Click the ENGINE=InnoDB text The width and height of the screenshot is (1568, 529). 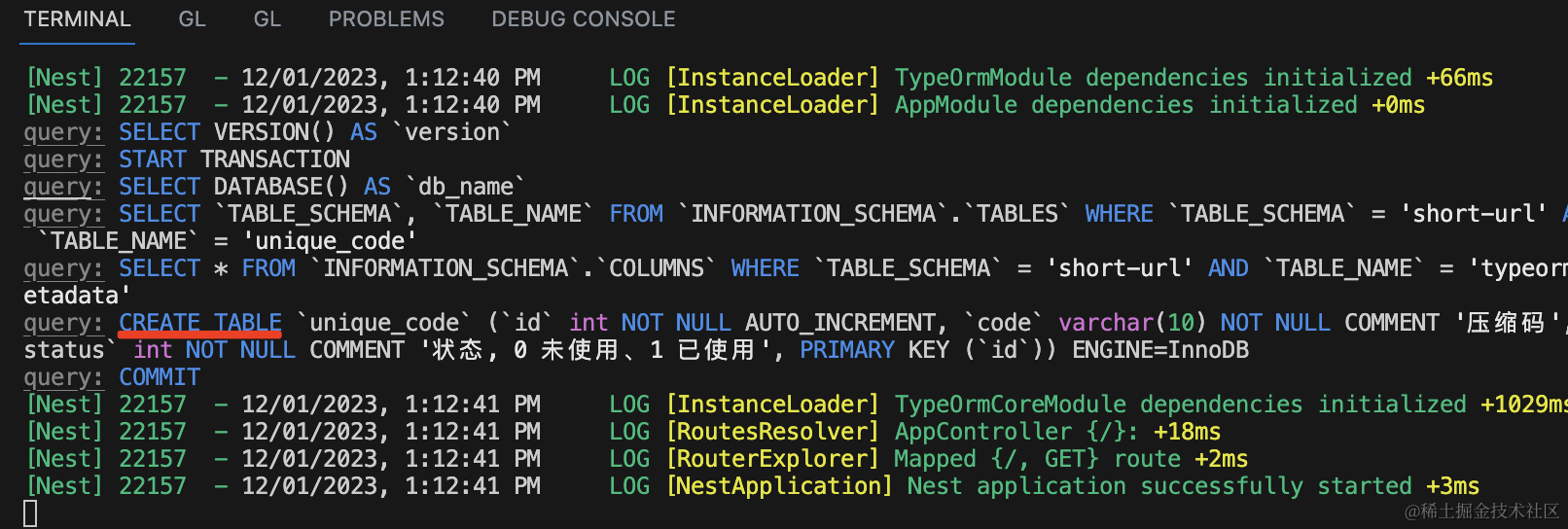pos(1159,350)
